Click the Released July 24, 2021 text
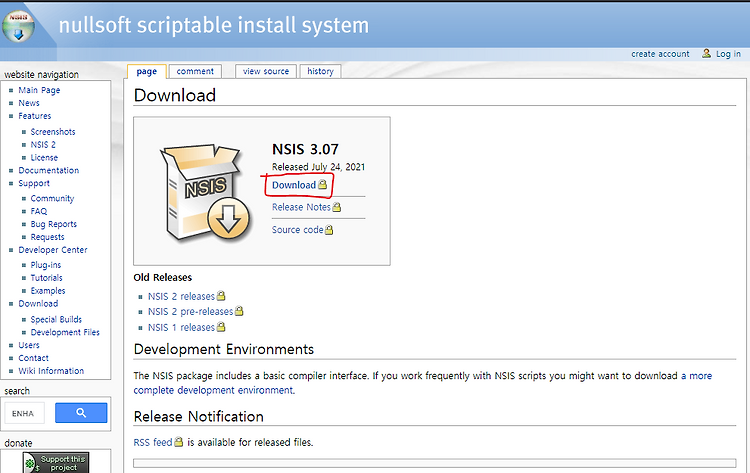Screen dimensions: 750x473 tap(319, 167)
